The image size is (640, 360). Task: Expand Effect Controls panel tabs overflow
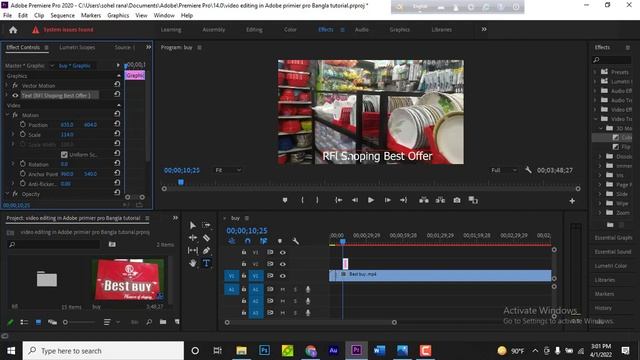[x=149, y=47]
